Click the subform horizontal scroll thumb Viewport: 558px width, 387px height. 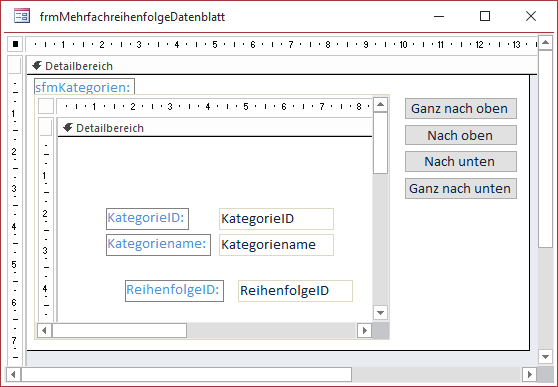click(x=120, y=331)
